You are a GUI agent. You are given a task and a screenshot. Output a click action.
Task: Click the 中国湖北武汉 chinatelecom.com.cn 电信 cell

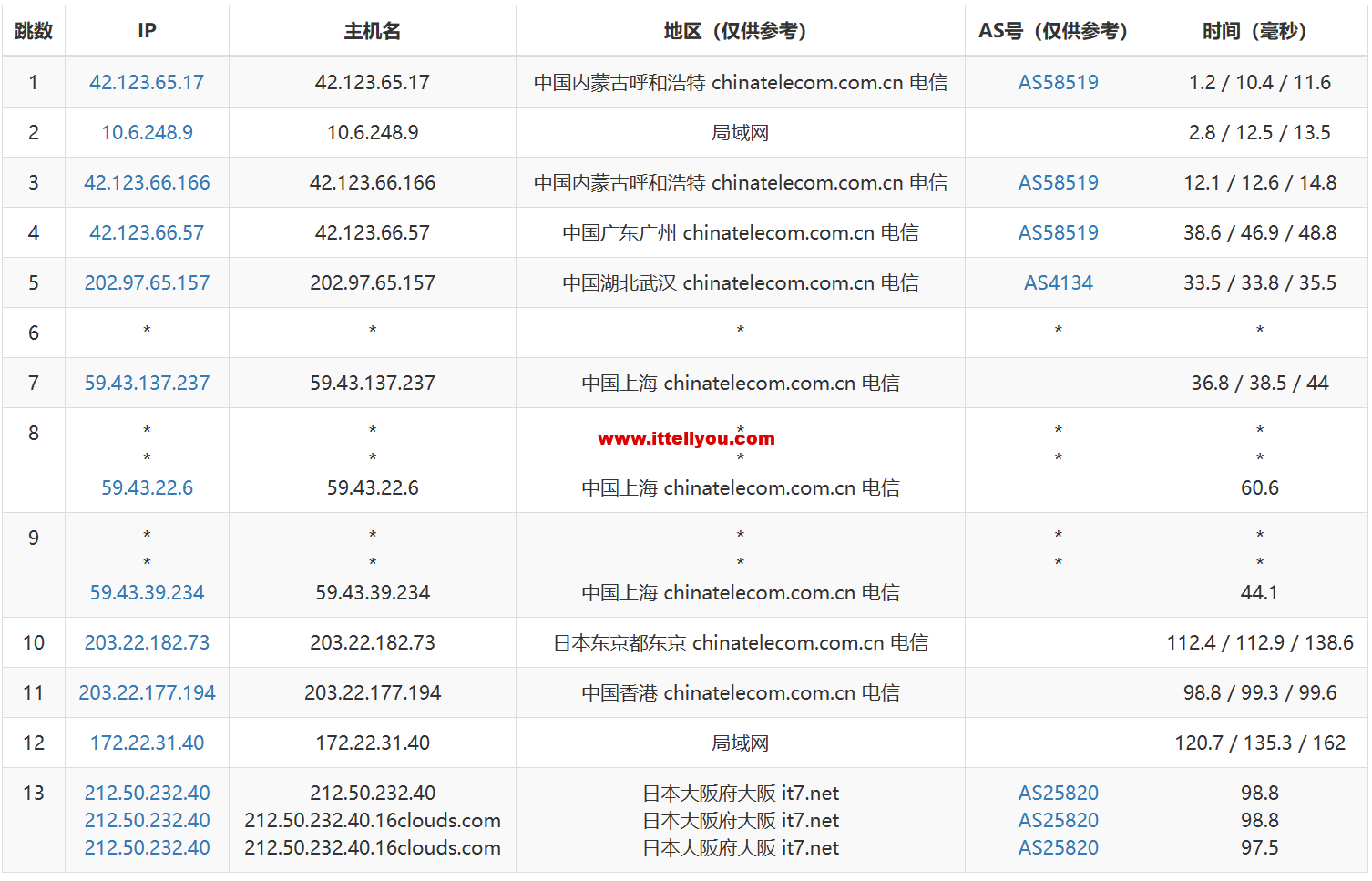[x=740, y=282]
